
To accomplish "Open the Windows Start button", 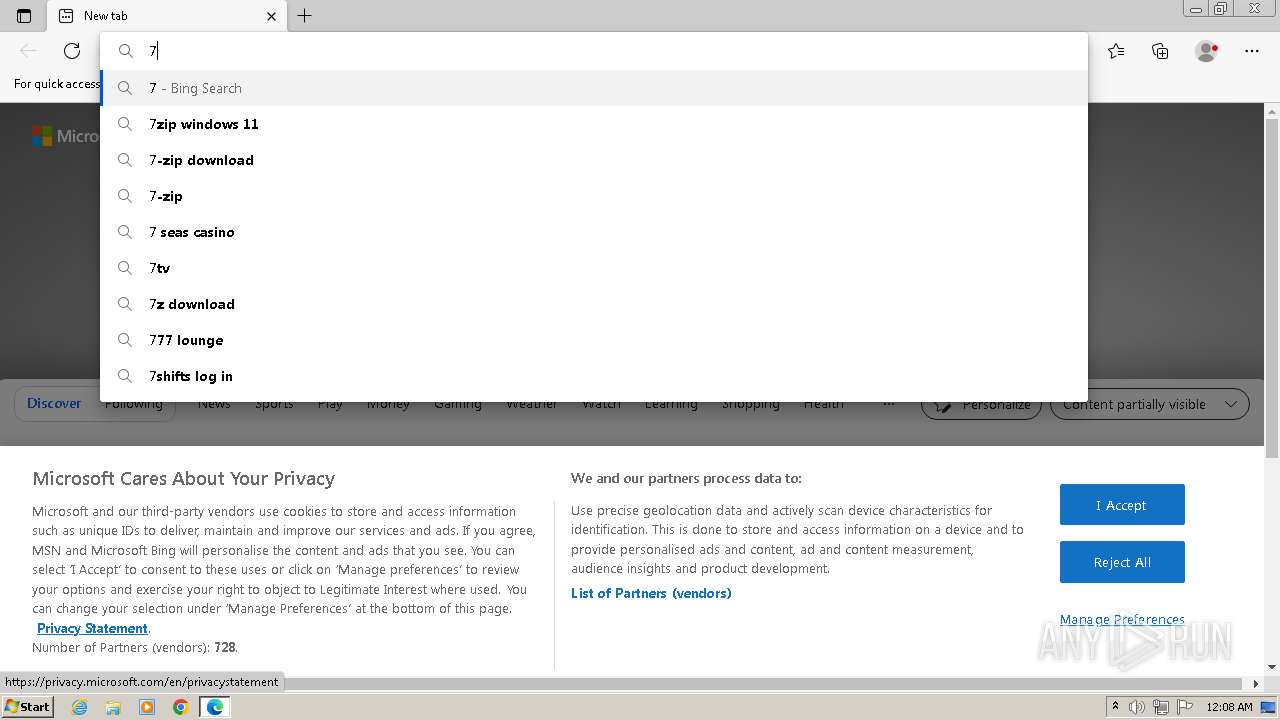I will [x=28, y=707].
